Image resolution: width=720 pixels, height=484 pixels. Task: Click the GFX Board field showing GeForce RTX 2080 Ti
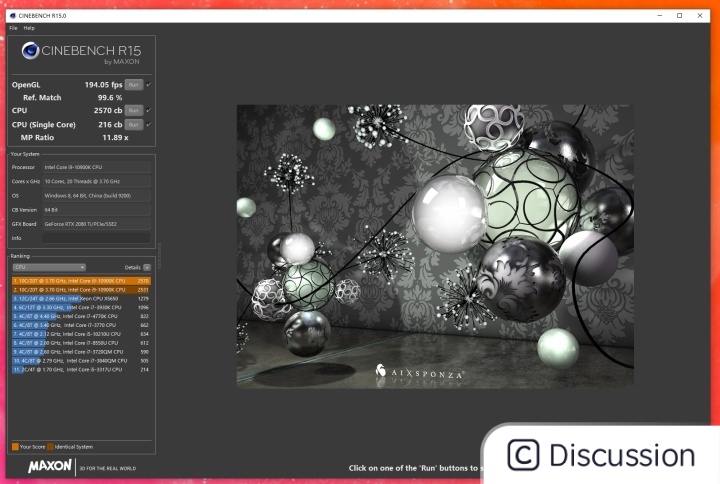point(96,224)
